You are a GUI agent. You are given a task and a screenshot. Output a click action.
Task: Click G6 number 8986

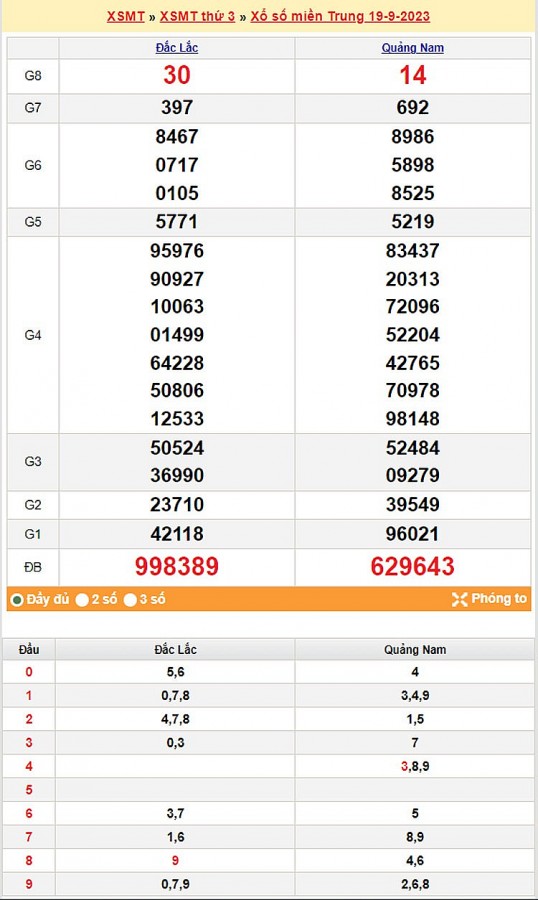pyautogui.click(x=413, y=137)
